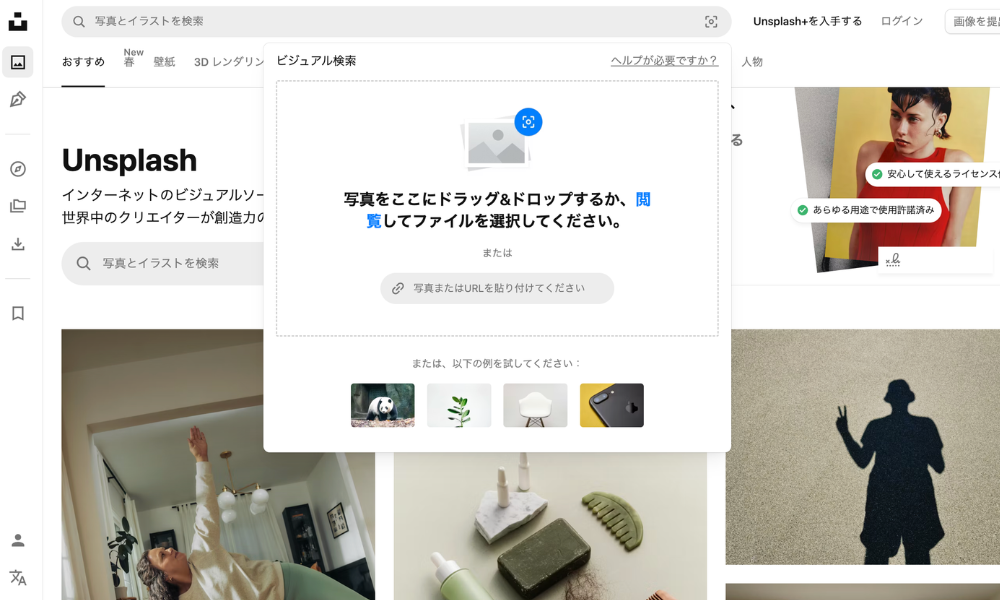Click Unsplash+を入手する link

[x=807, y=21]
